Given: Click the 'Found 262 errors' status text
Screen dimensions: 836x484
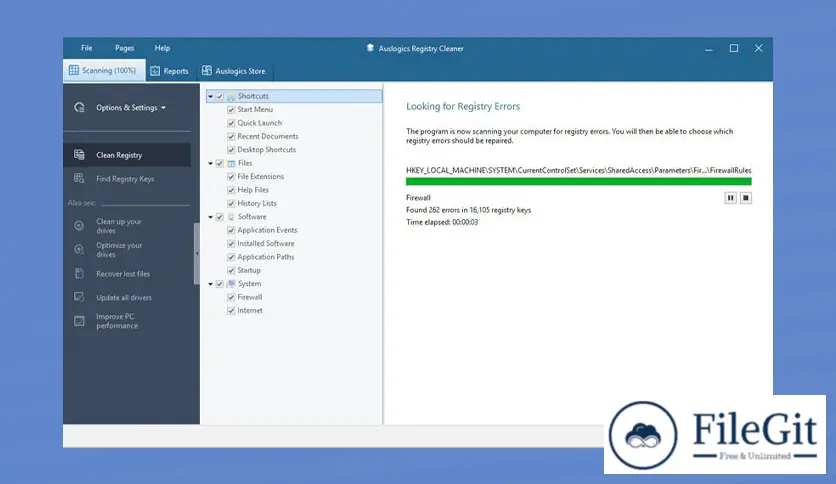Looking at the screenshot, I should coord(468,210).
